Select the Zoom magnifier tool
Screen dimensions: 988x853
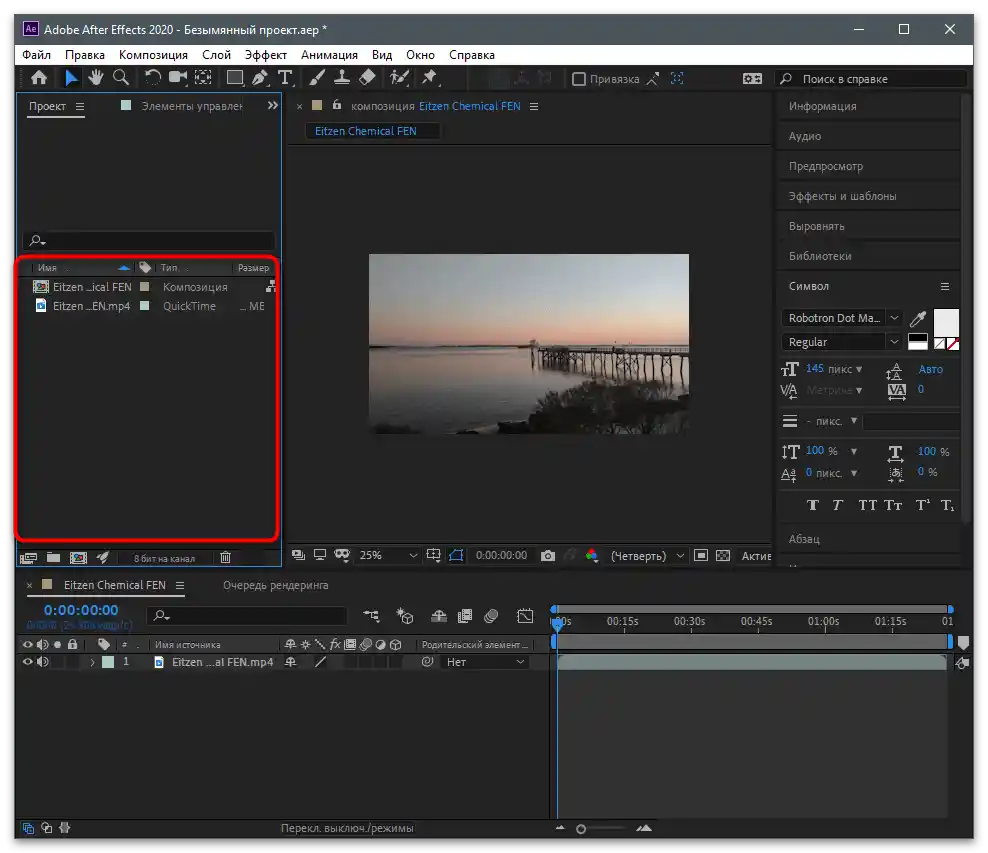tap(121, 78)
